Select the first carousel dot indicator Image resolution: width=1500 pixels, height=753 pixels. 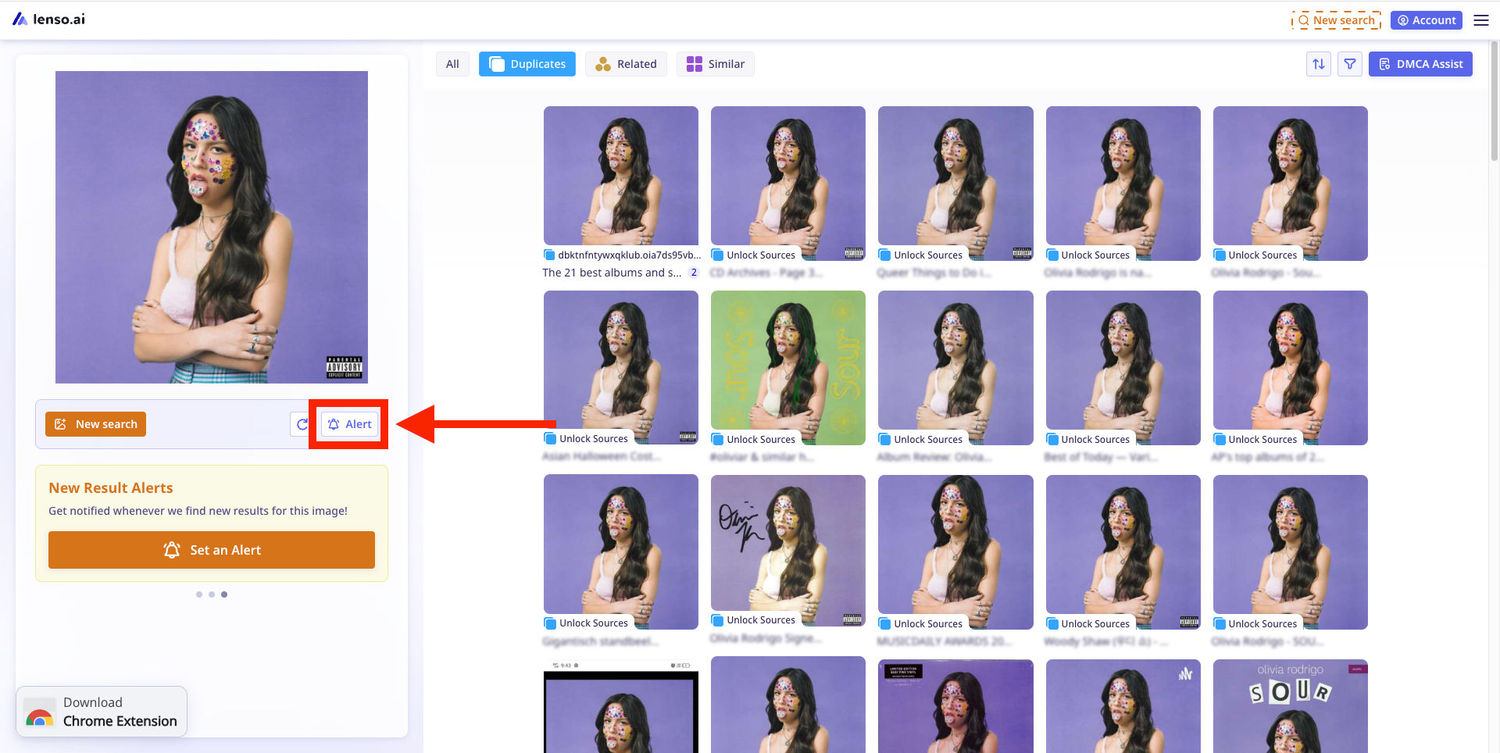(199, 594)
